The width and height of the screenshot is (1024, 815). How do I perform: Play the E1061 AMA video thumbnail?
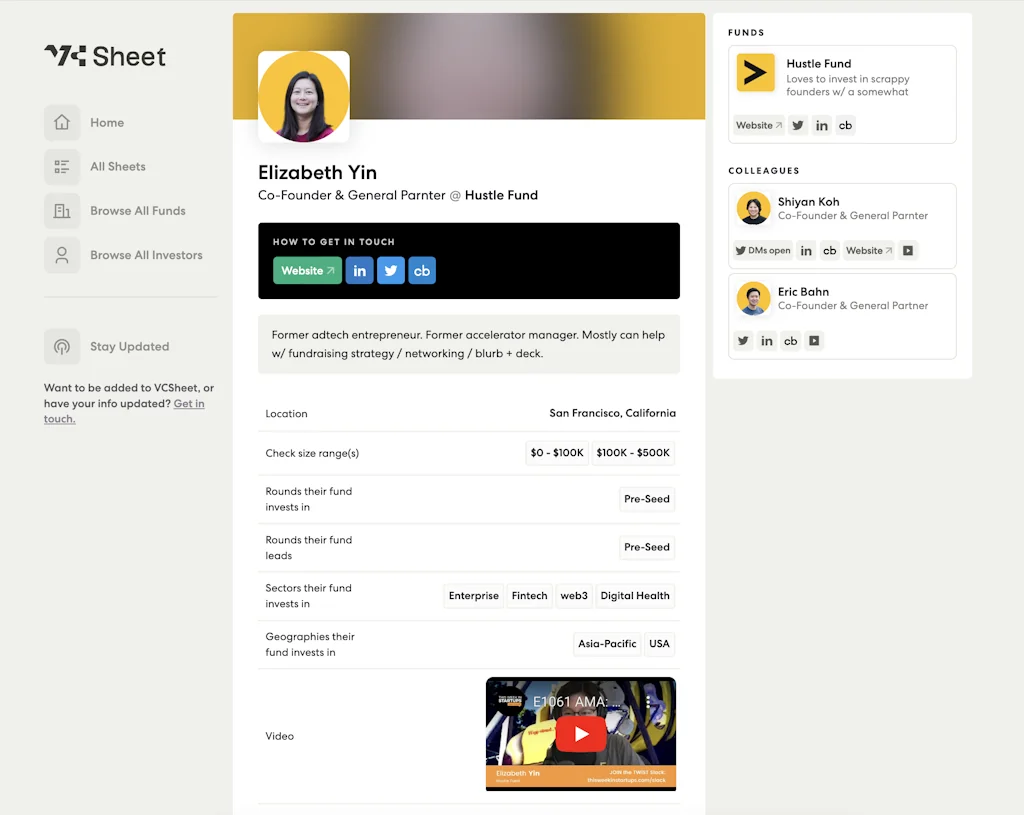click(x=580, y=733)
